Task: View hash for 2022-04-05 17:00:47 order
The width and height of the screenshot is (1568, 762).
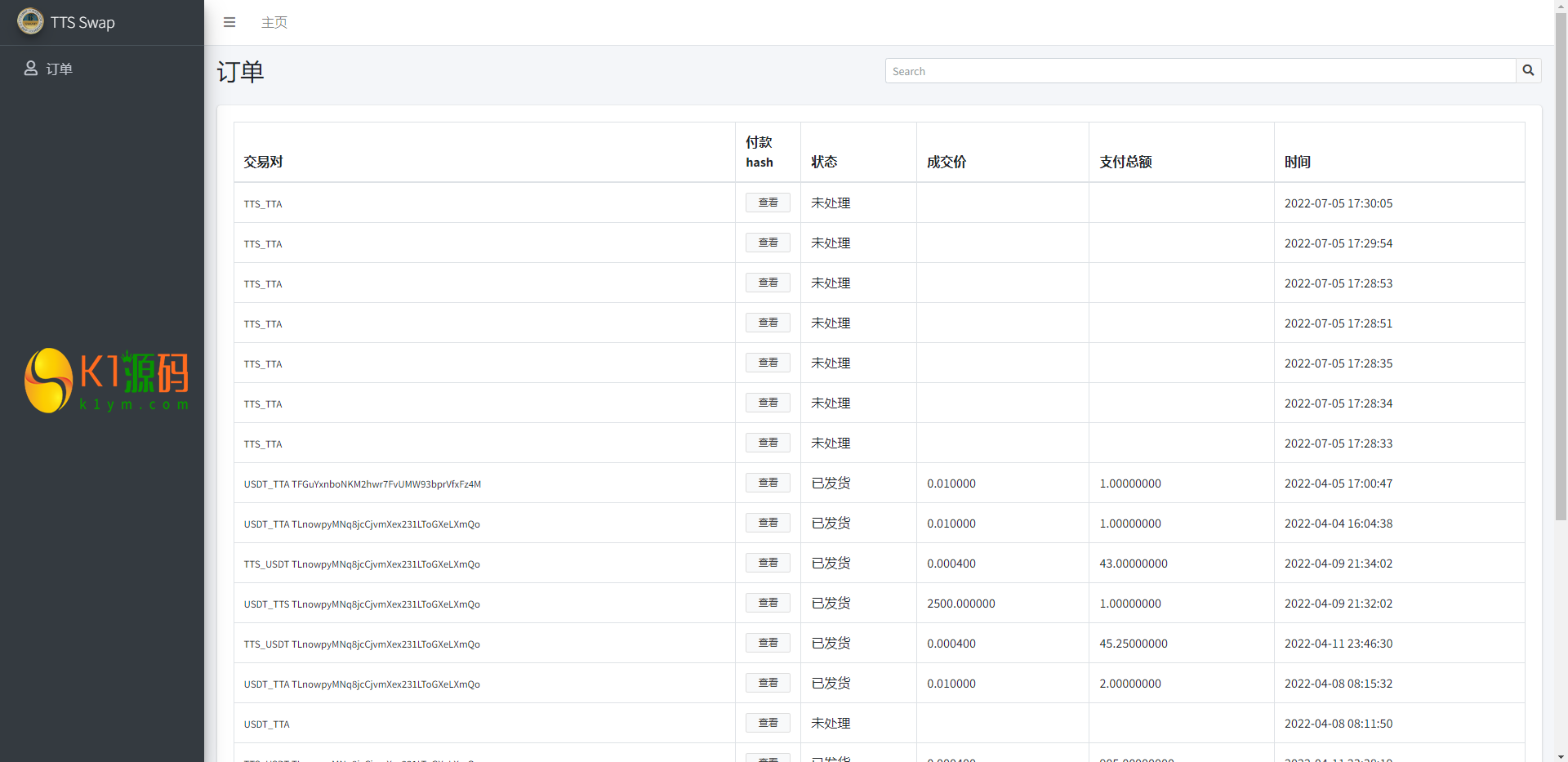Action: 768,483
